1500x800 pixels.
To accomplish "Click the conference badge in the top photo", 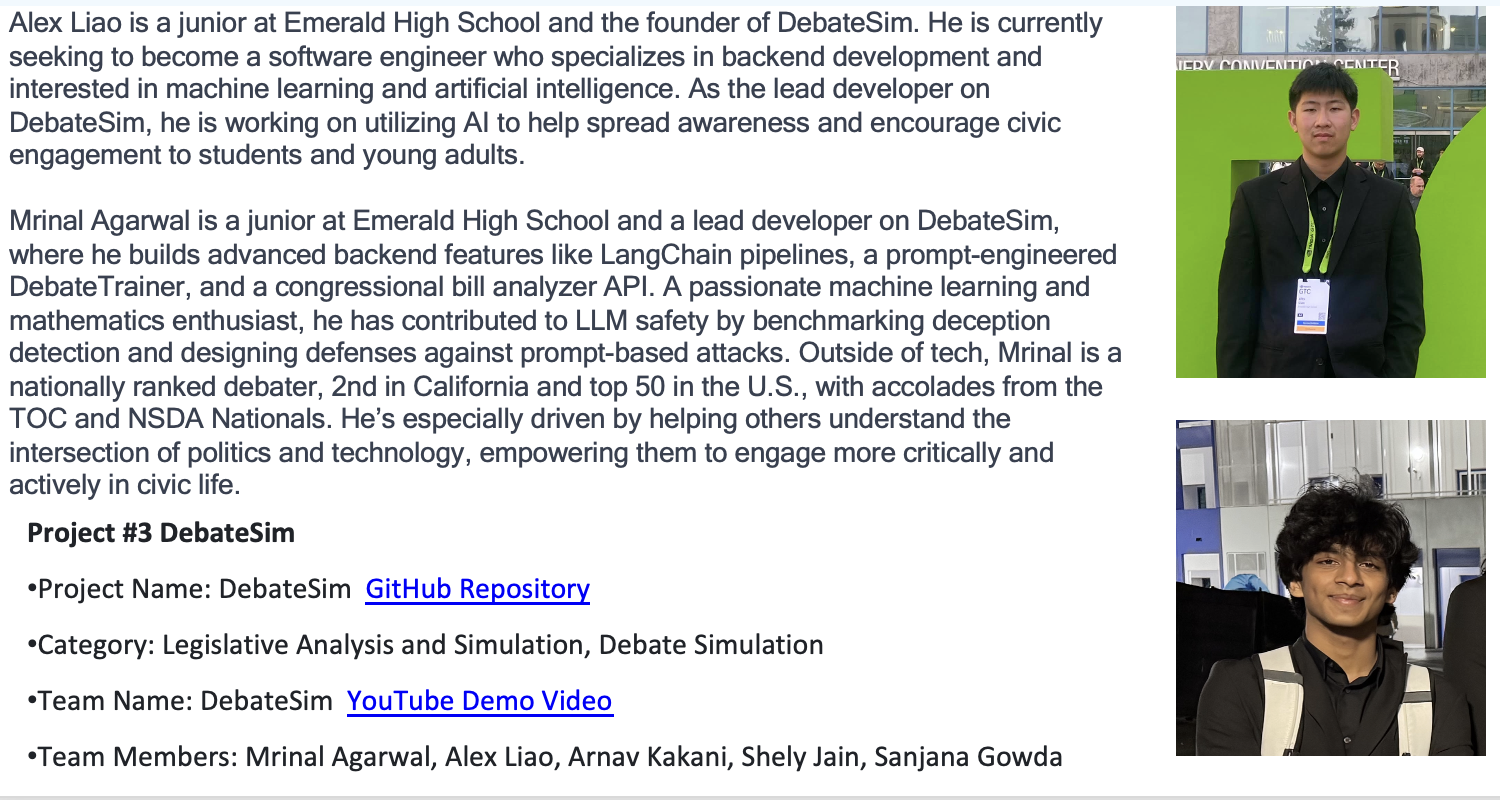I will click(1311, 305).
